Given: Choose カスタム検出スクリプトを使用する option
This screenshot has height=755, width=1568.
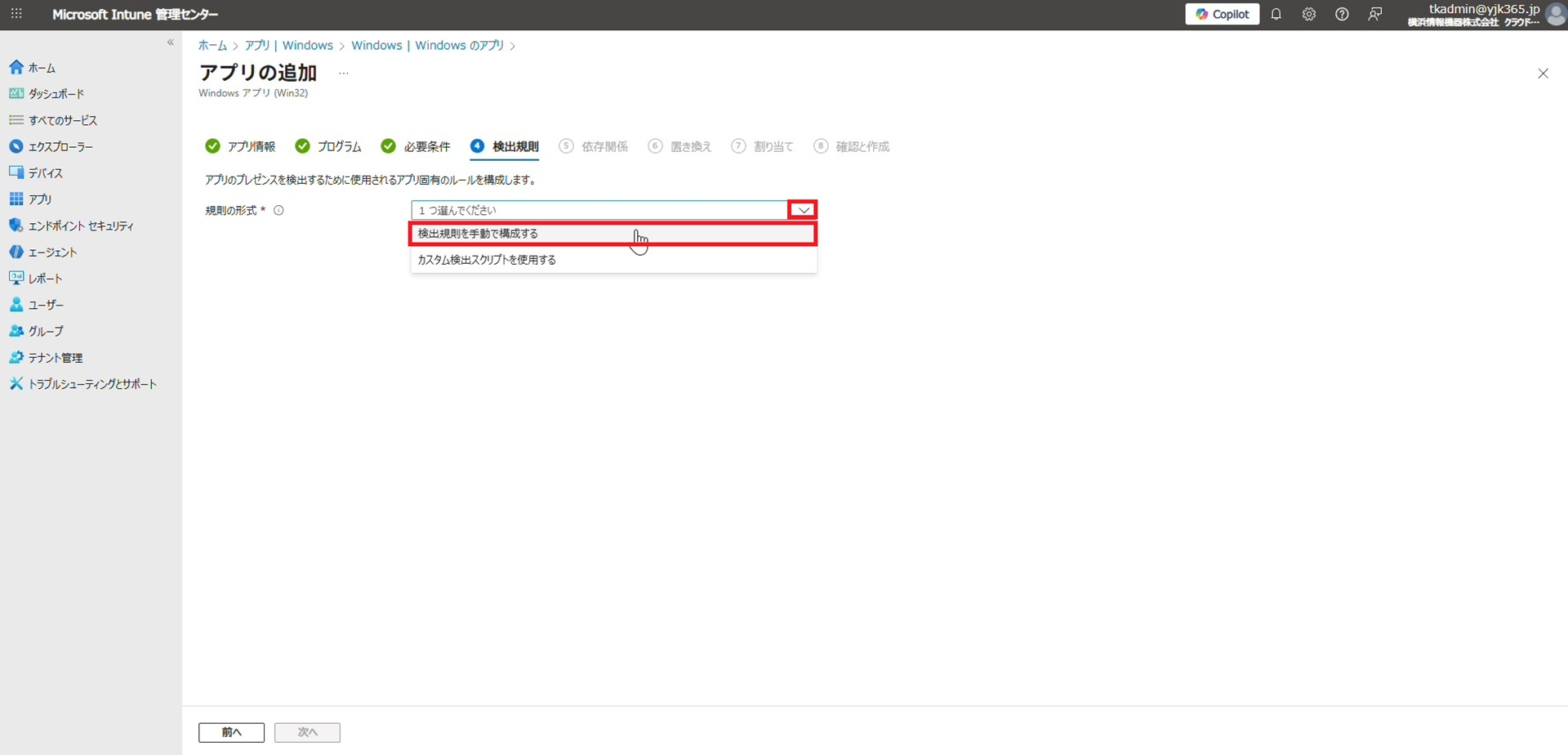Looking at the screenshot, I should point(487,260).
